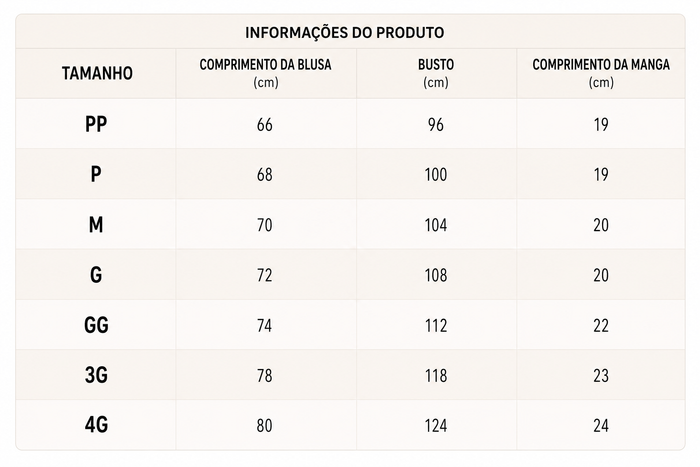The width and height of the screenshot is (700, 467).
Task: Click the 3G size label
Action: click(96, 375)
